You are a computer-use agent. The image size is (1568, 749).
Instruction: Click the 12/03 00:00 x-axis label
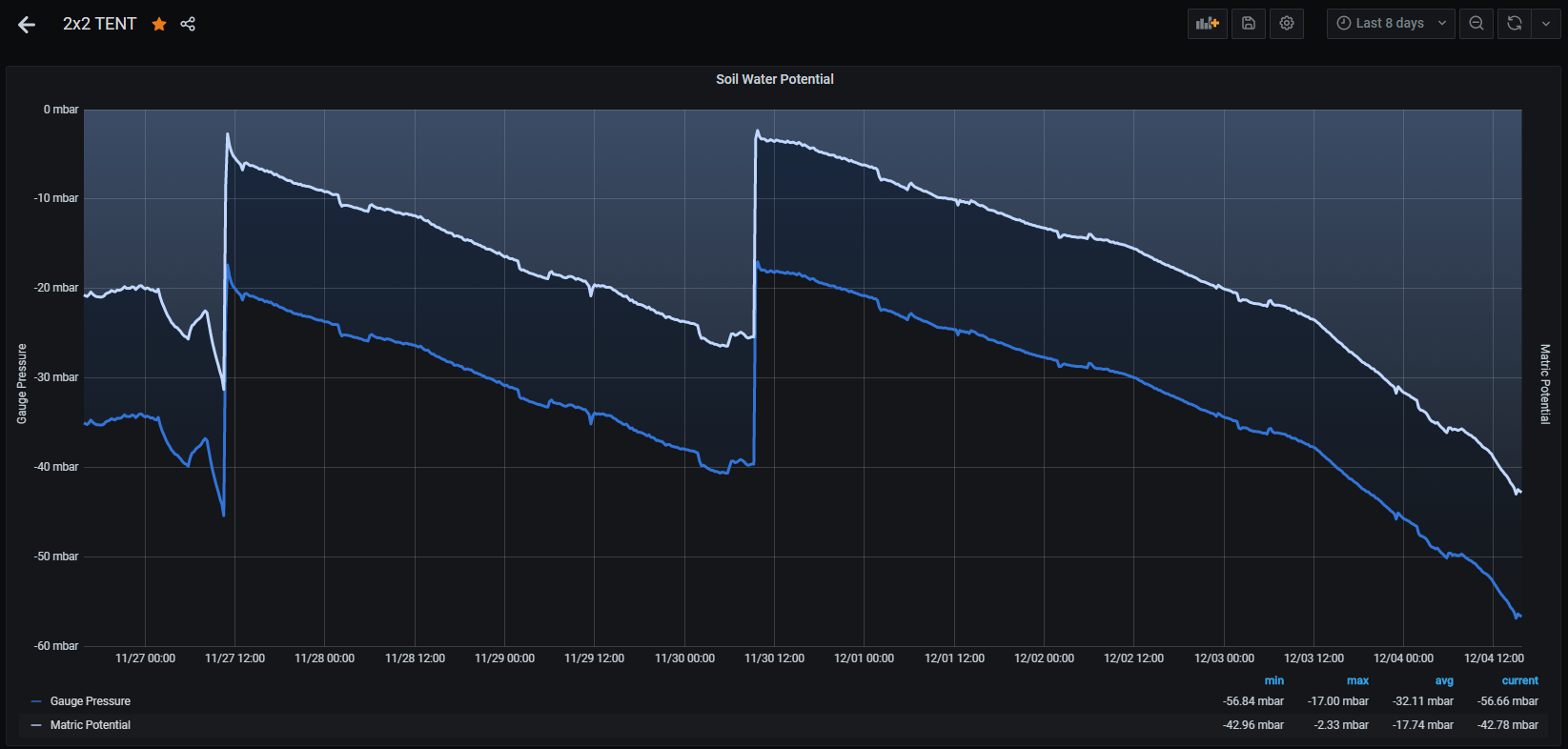coord(1224,658)
